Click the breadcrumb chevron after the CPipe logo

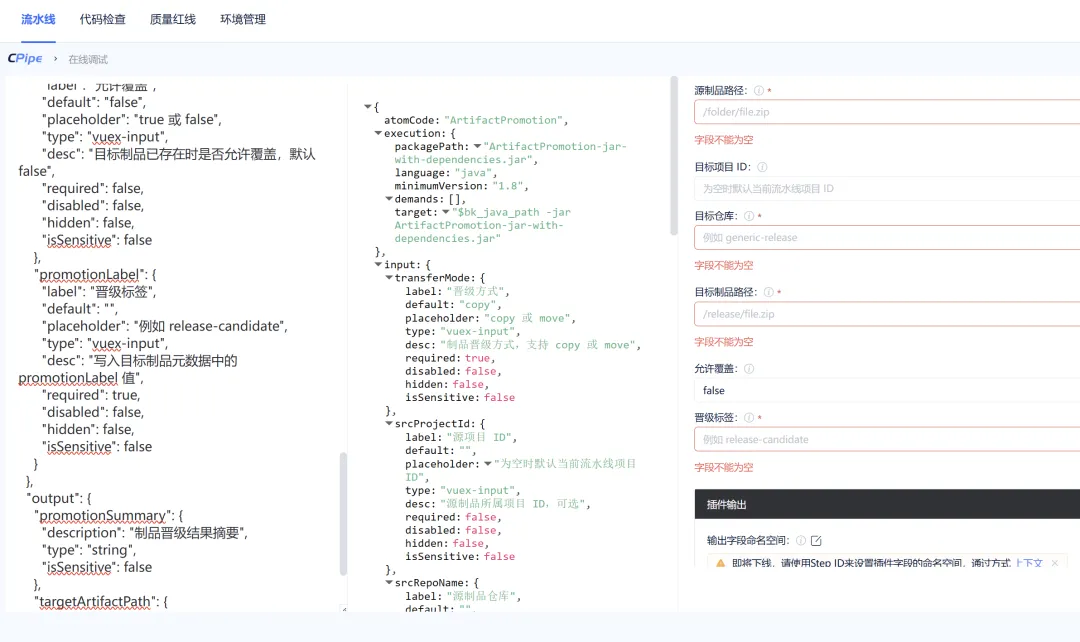[x=56, y=59]
